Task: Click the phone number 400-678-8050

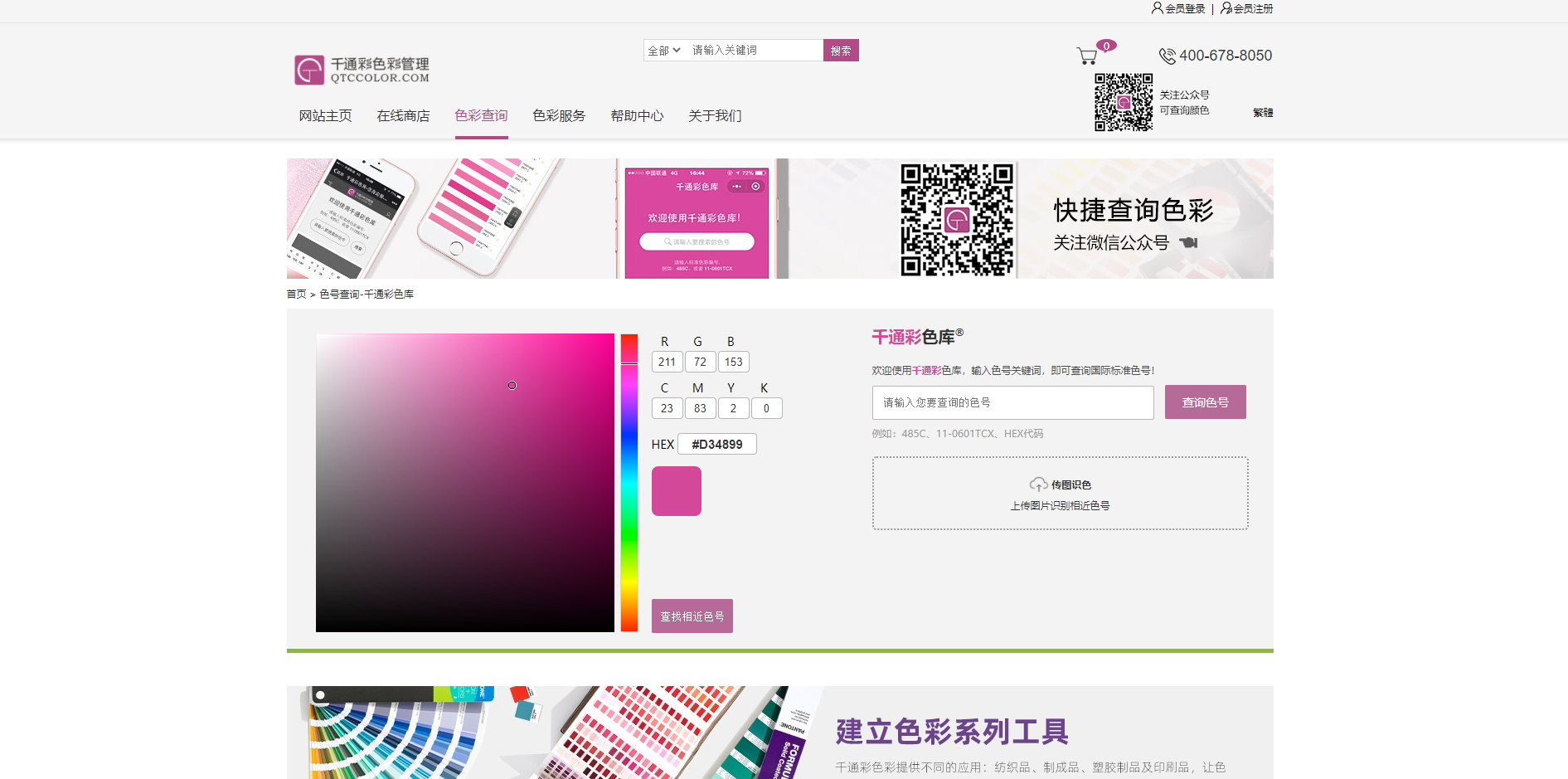Action: coord(1226,56)
